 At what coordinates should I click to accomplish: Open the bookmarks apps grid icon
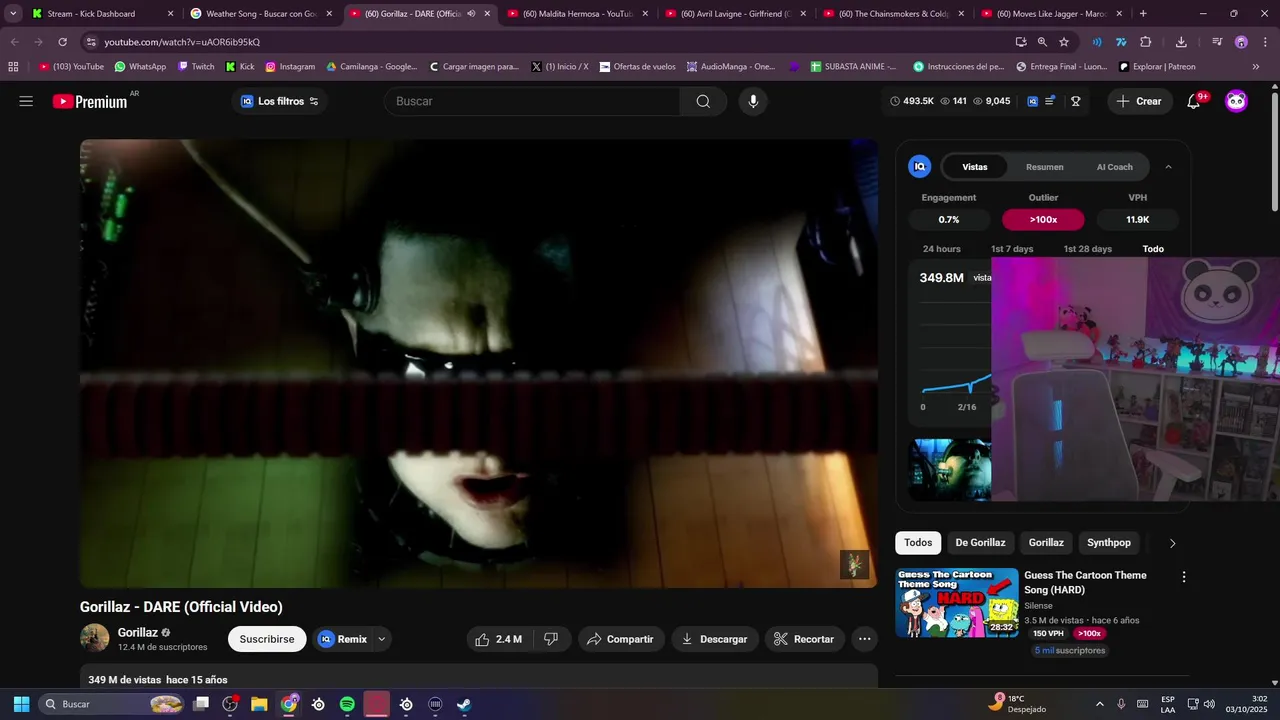coord(13,66)
